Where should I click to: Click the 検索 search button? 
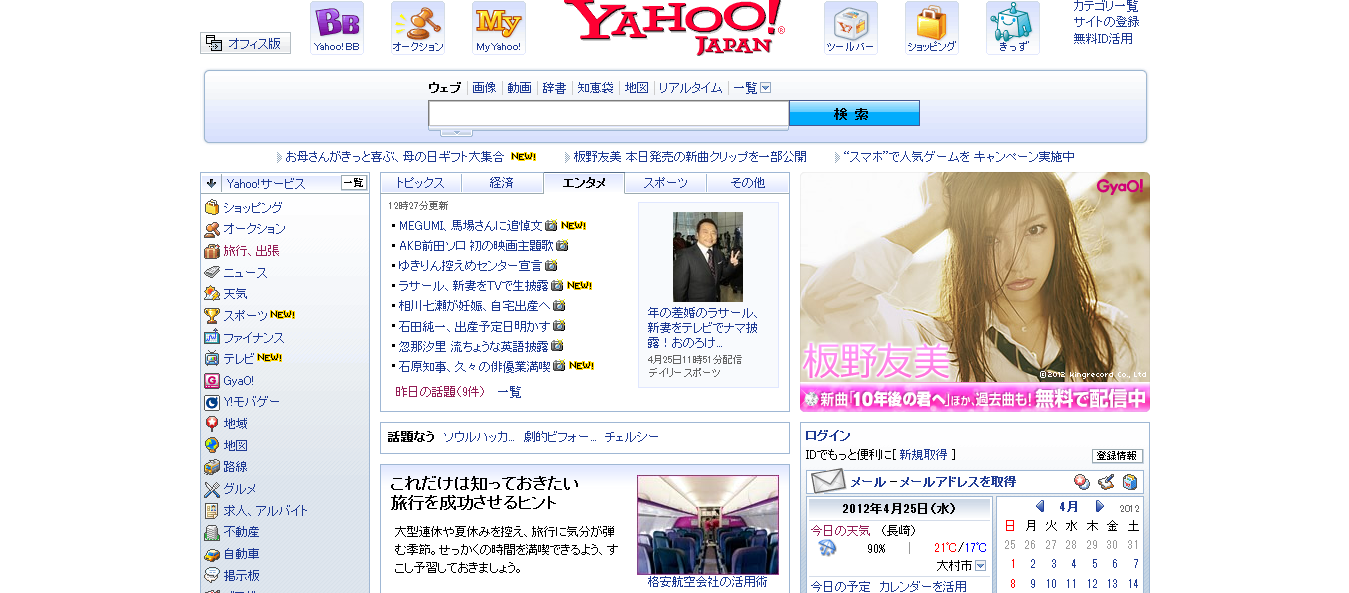click(854, 113)
